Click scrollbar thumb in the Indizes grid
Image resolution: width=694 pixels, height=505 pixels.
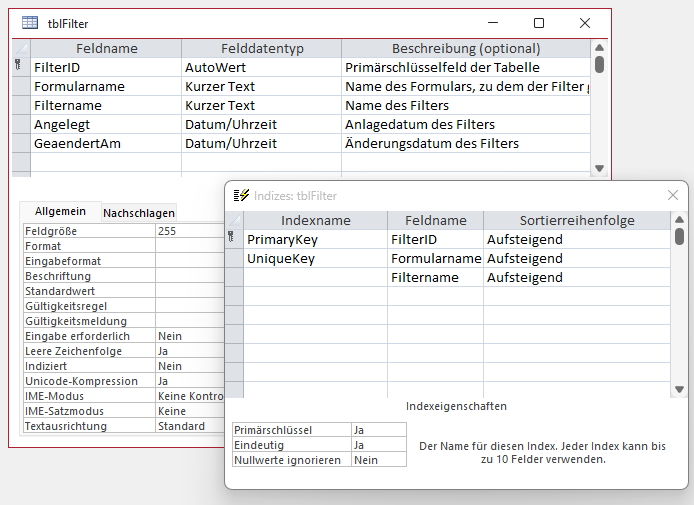tap(679, 236)
